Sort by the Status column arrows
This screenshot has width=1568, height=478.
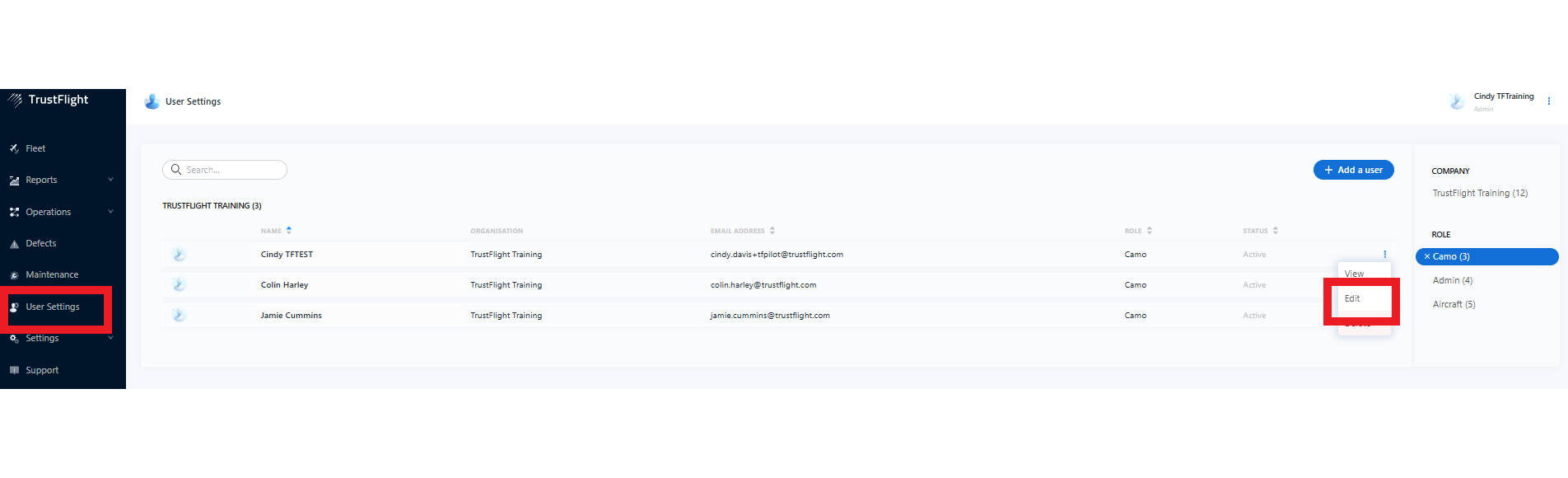(x=1276, y=231)
